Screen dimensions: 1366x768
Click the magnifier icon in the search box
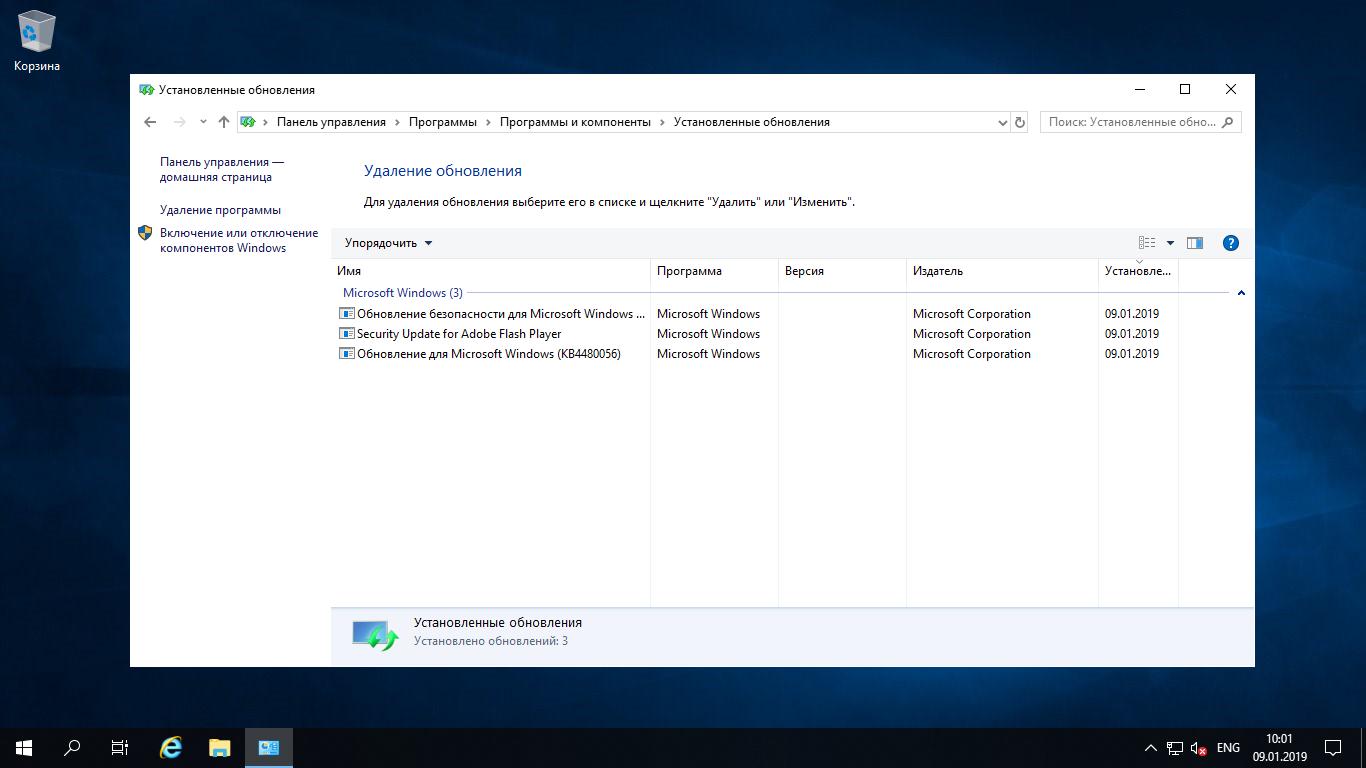1229,122
